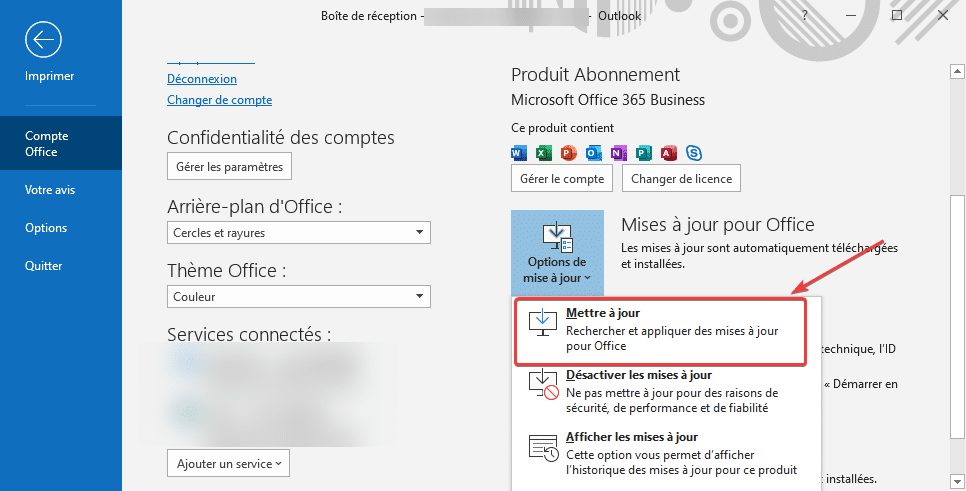Click Changer de licence button

click(x=681, y=179)
